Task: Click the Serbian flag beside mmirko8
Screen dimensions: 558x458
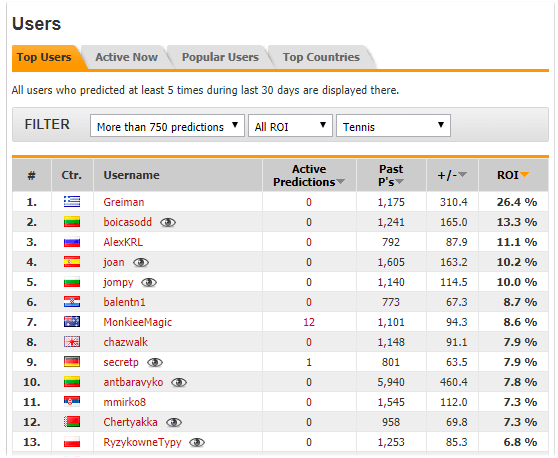Action: point(72,402)
